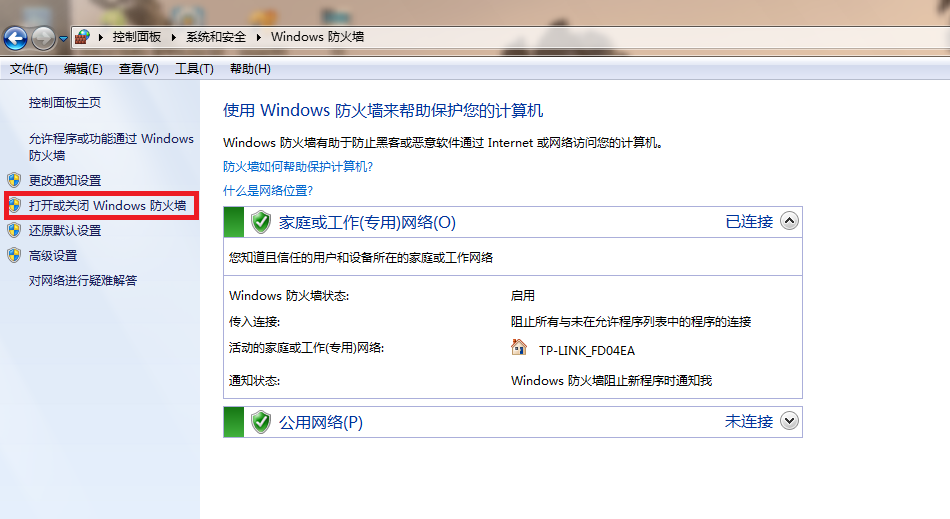The image size is (950, 519).
Task: Open the recent pages dropdown arrow
Action: tap(63, 39)
